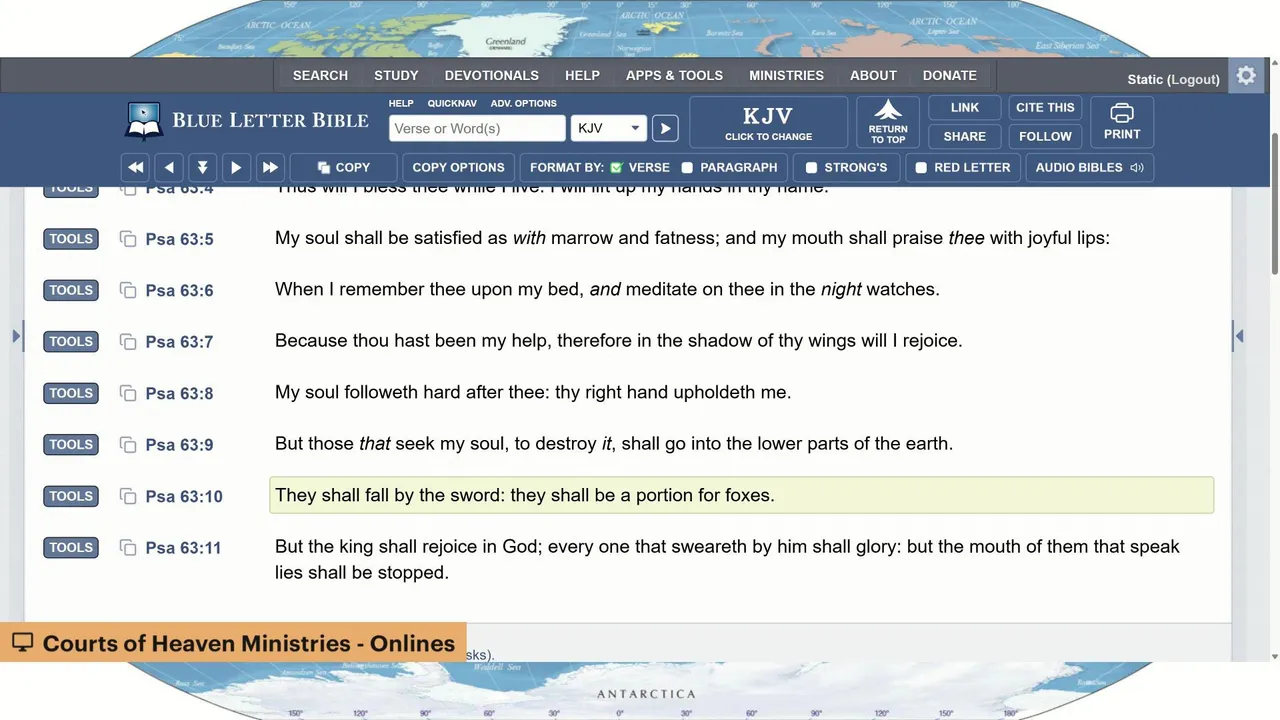Copy verse Psa 63:9 icon
Screen dimensions: 1280x720
click(128, 445)
